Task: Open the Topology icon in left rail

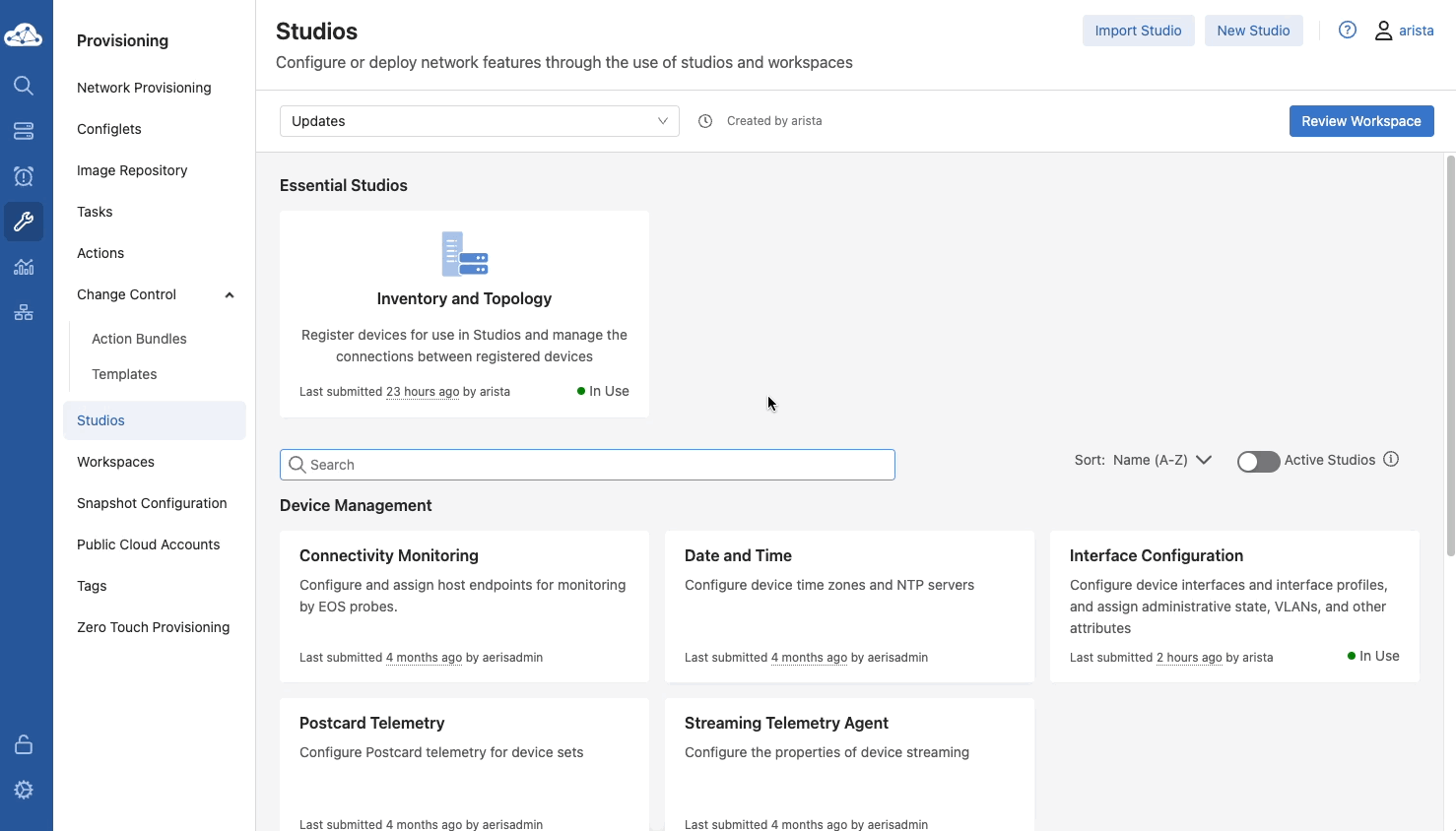Action: point(24,312)
